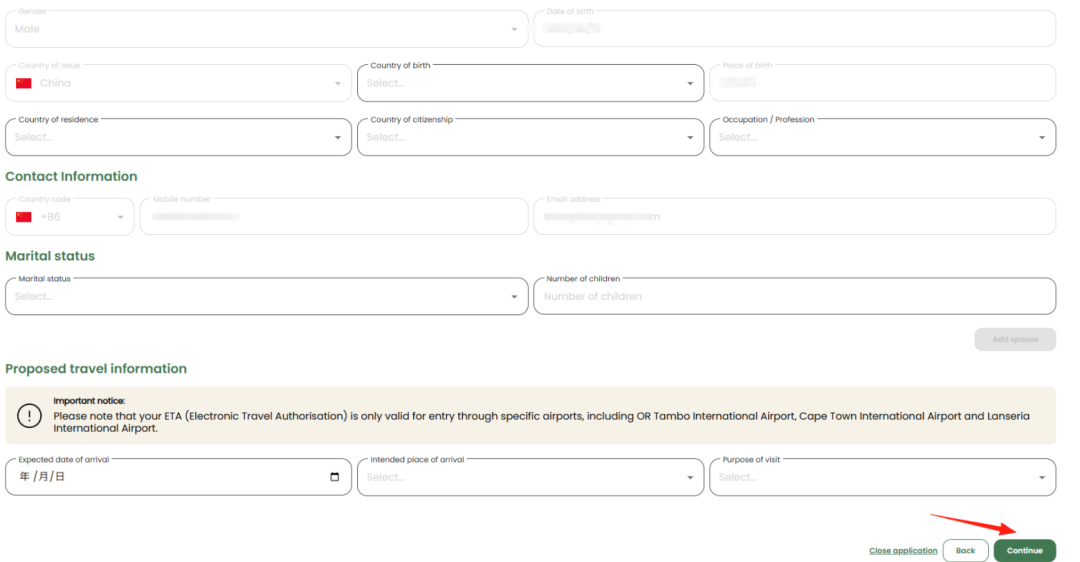
Task: Click the Proposed travel information heading
Action: coord(96,368)
